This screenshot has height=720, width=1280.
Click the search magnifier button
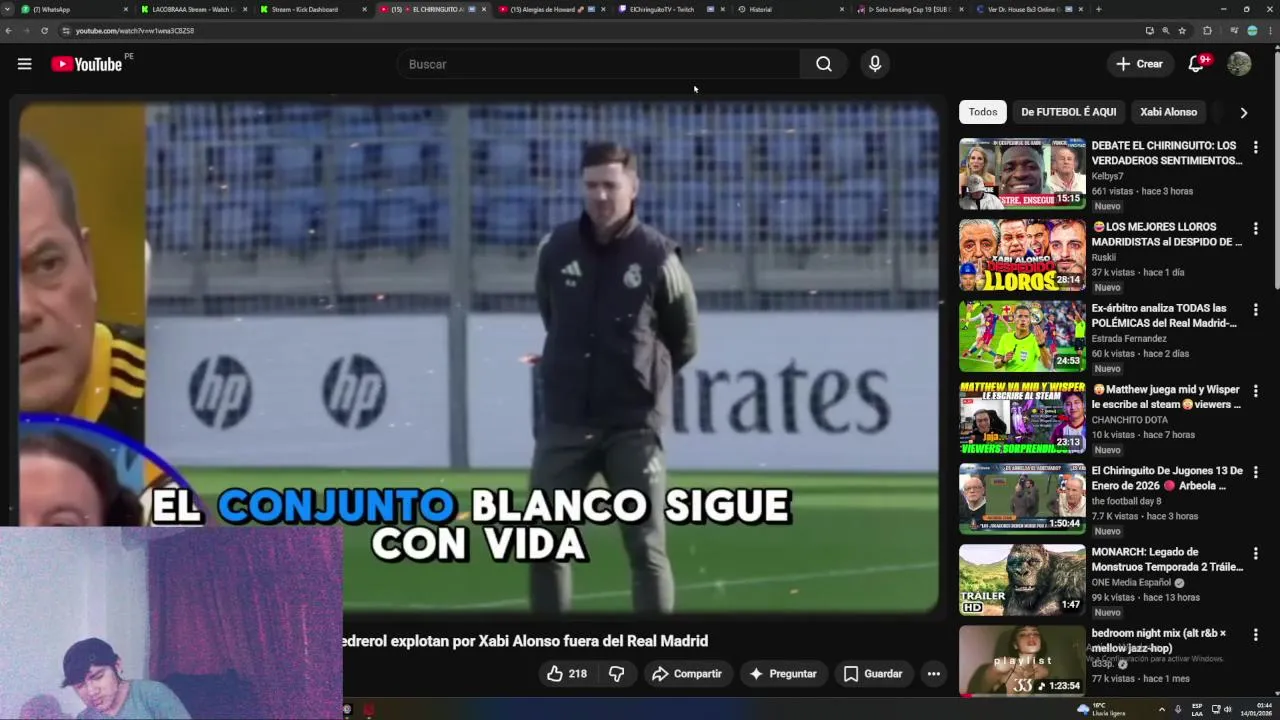tap(823, 64)
